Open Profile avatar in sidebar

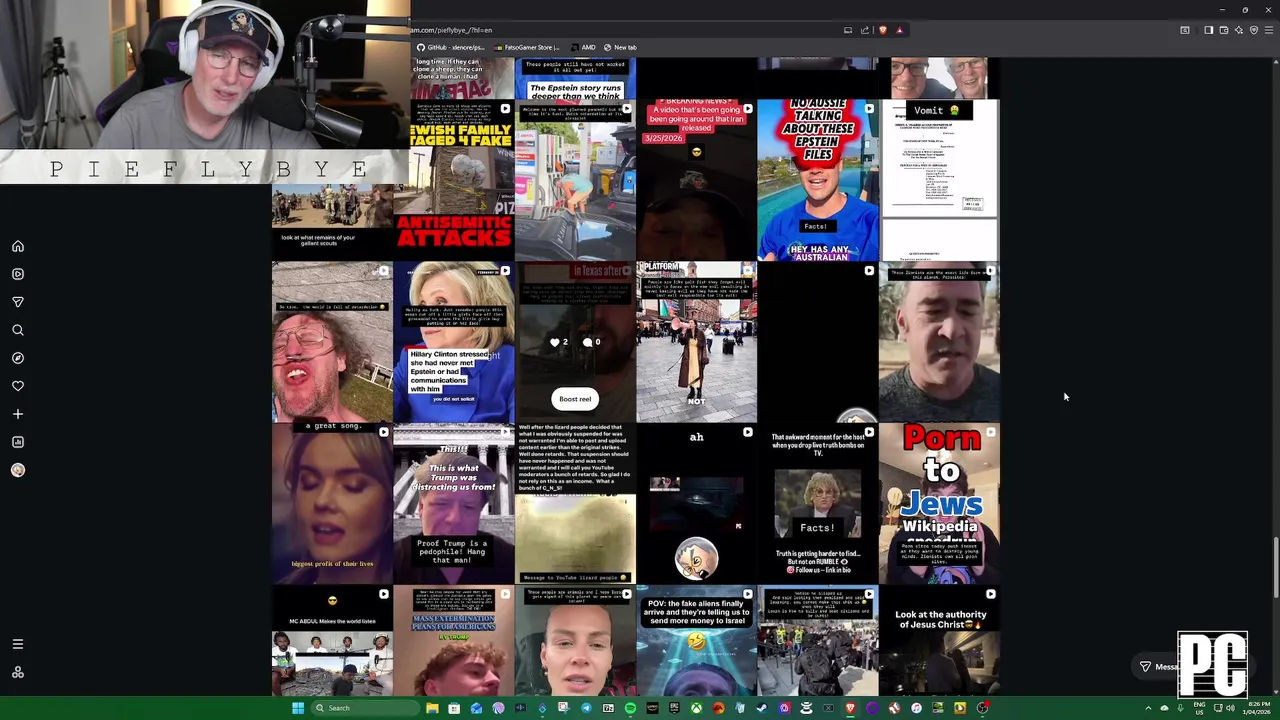(x=18, y=470)
